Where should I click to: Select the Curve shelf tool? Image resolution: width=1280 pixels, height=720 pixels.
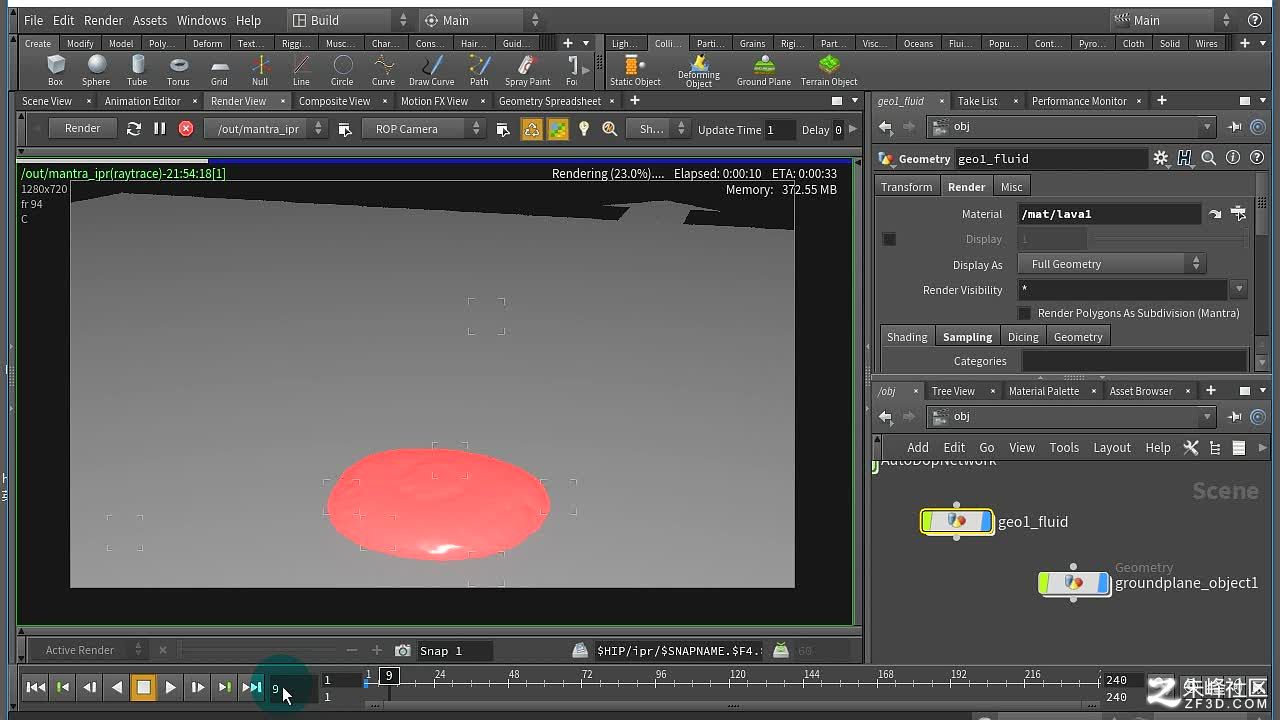(383, 71)
